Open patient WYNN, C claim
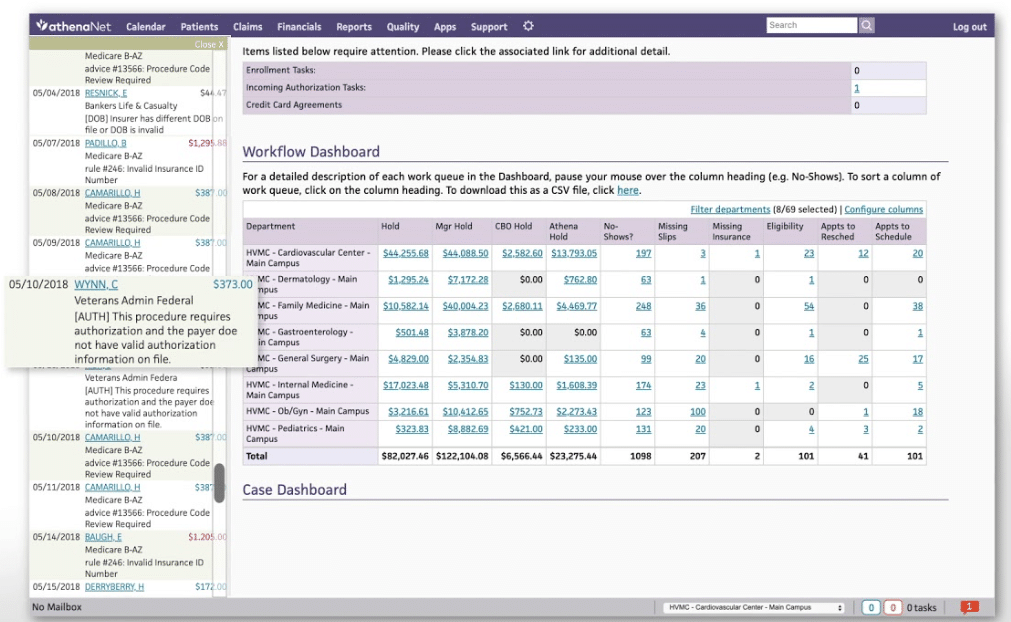Viewport: 1011px width, 622px height. (x=96, y=284)
